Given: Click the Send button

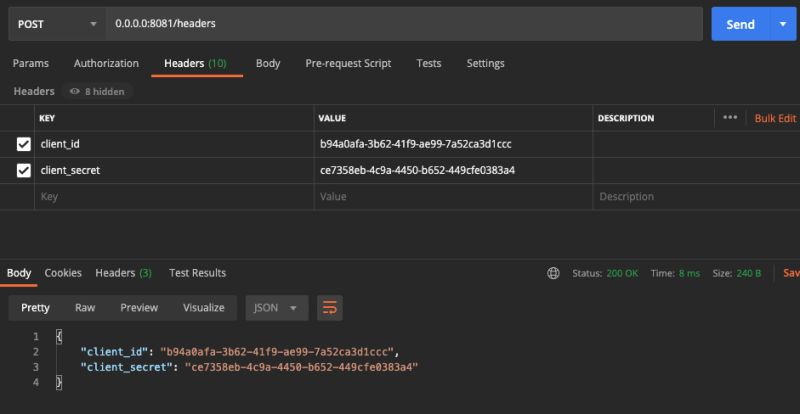Looking at the screenshot, I should pyautogui.click(x=740, y=24).
